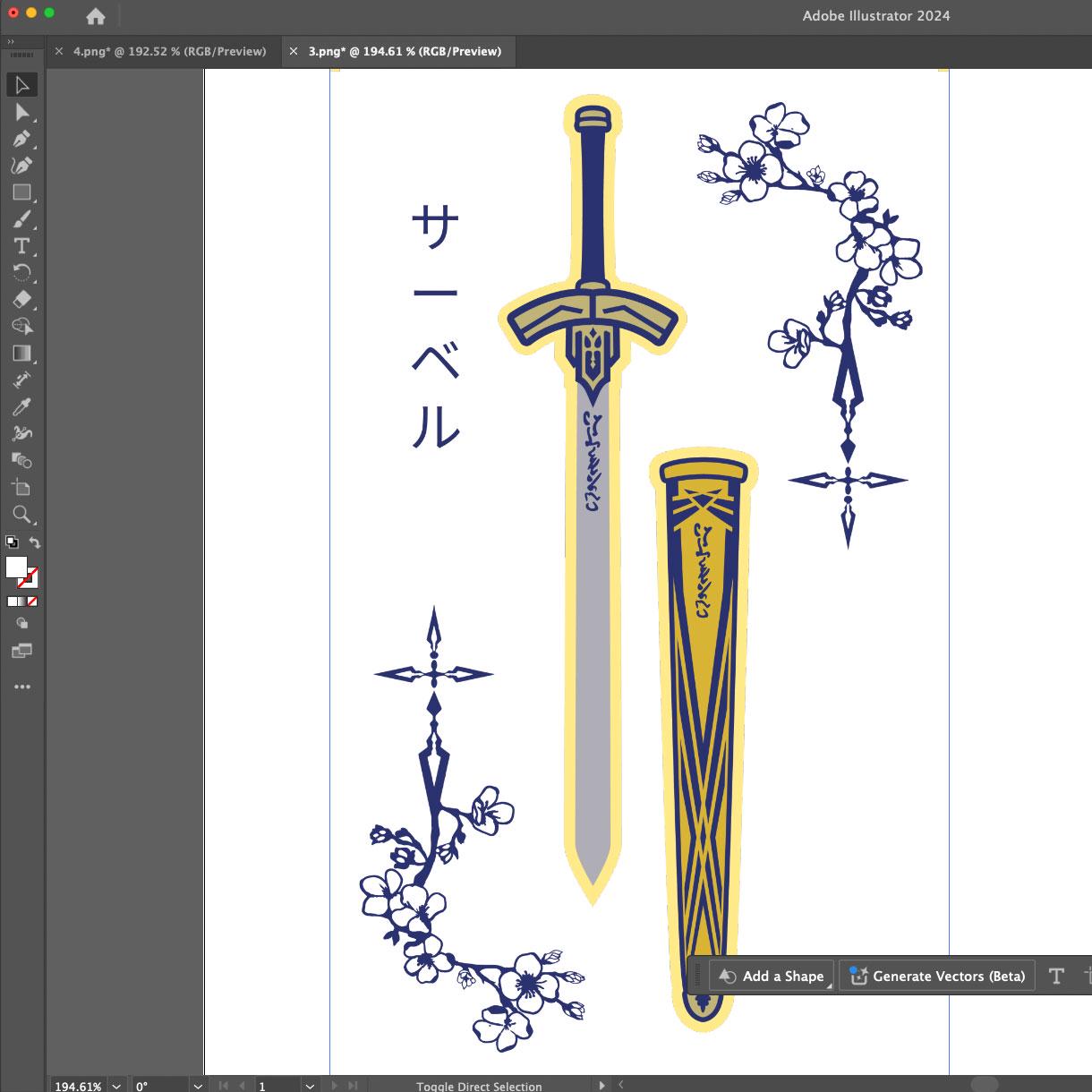Viewport: 1092px width, 1092px height.
Task: Select the 3.png document tab
Action: (x=403, y=51)
